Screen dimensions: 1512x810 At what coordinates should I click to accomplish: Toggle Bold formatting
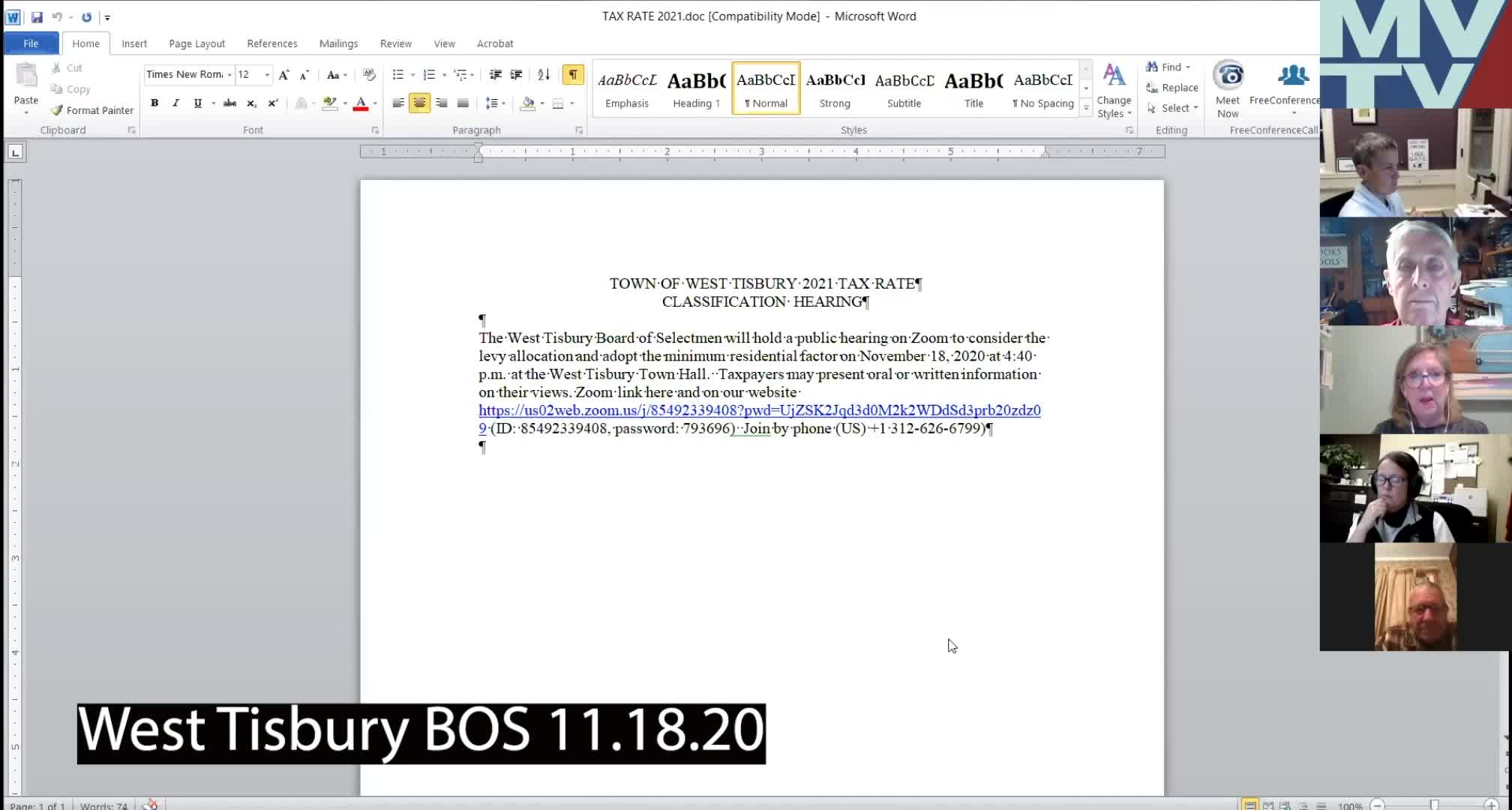[154, 103]
